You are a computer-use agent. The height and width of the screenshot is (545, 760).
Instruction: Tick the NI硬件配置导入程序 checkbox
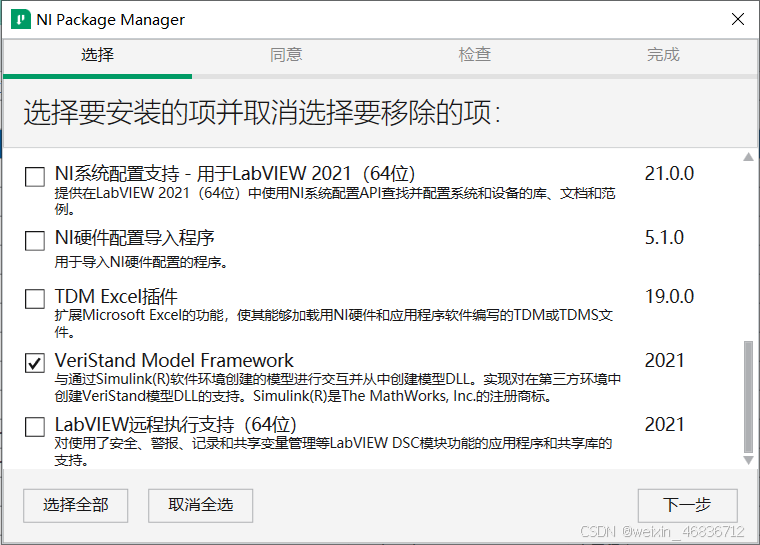[x=35, y=240]
